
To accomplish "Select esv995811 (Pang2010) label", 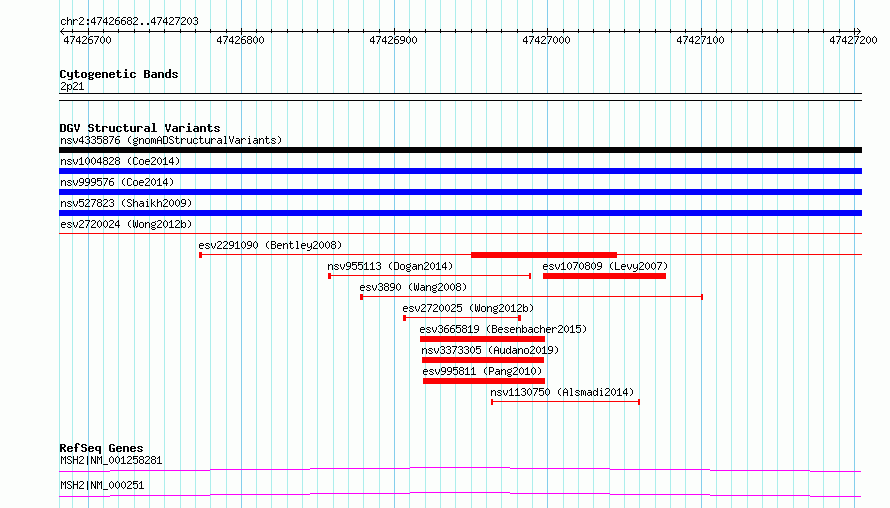I will coord(482,371).
